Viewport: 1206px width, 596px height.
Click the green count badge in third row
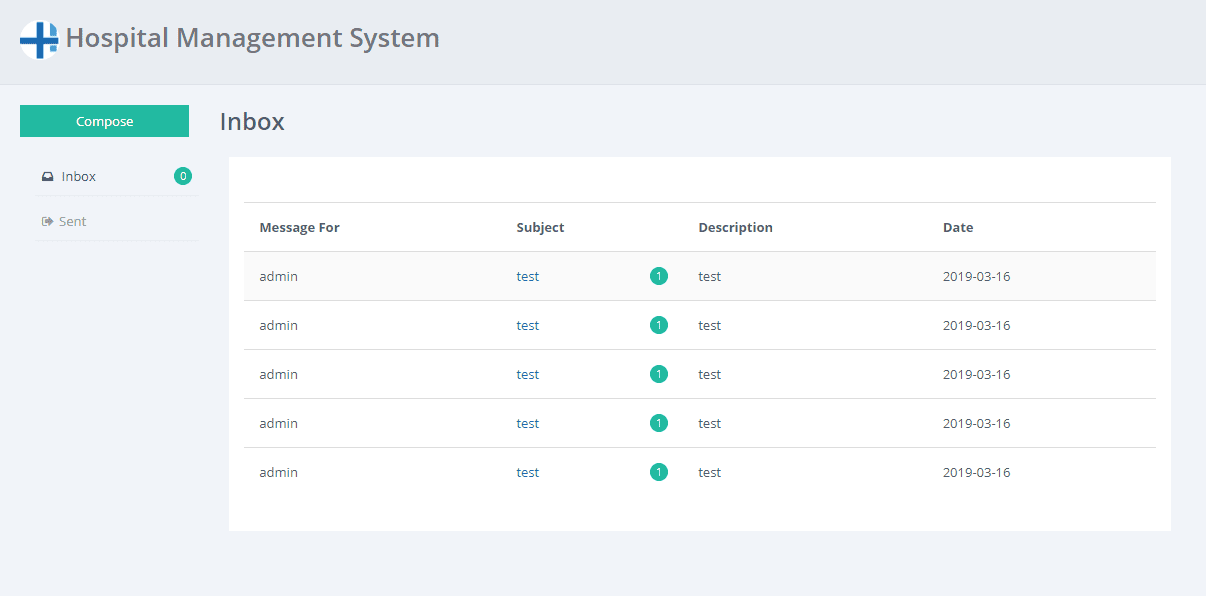tap(658, 375)
